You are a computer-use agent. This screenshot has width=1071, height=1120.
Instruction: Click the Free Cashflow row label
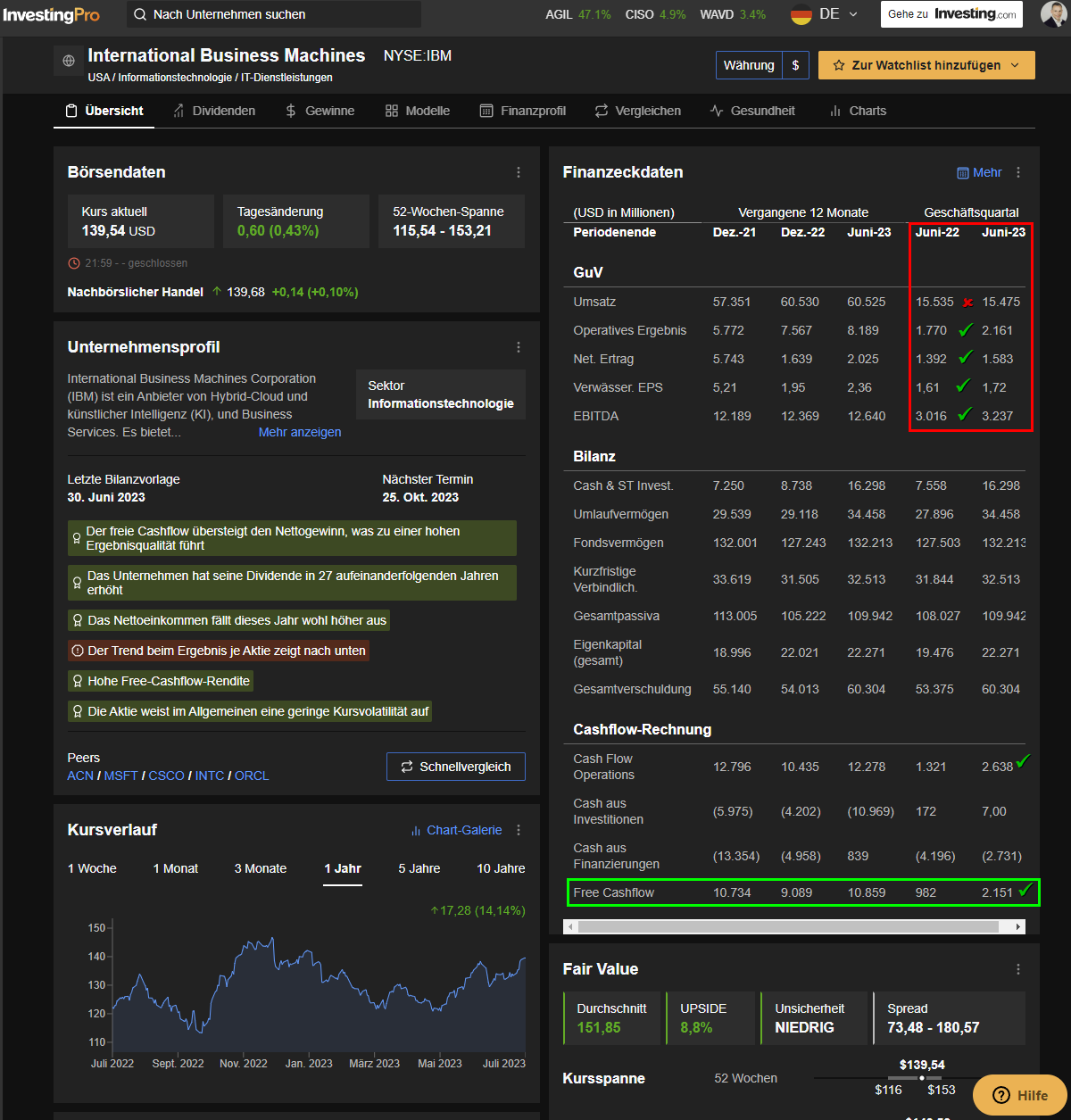616,892
